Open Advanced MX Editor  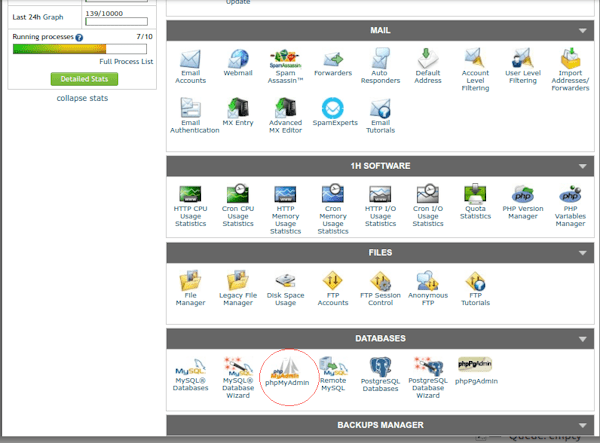click(285, 116)
